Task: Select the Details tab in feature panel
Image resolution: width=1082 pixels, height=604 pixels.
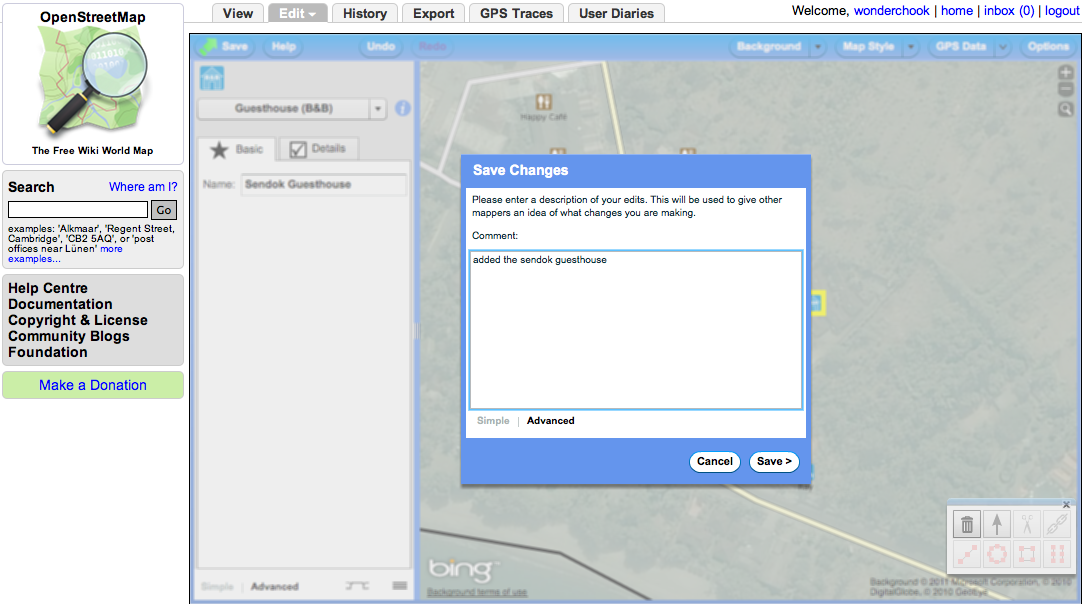Action: [318, 148]
